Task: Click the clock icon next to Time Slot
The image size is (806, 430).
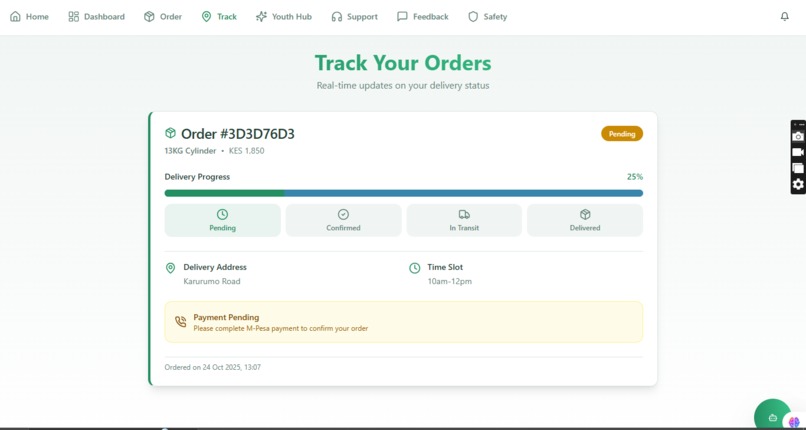Action: tap(414, 268)
